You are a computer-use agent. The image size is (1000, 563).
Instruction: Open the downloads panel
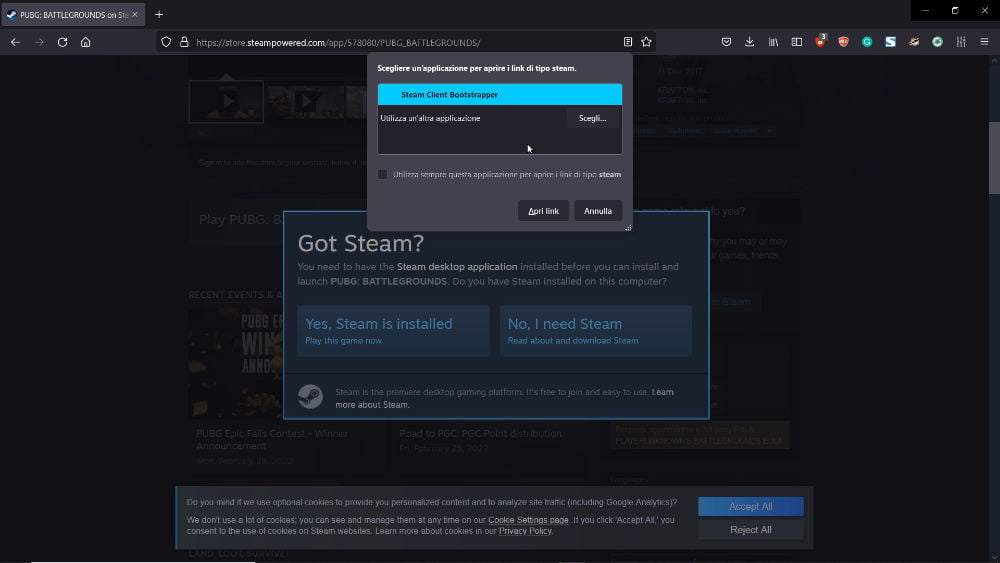749,42
